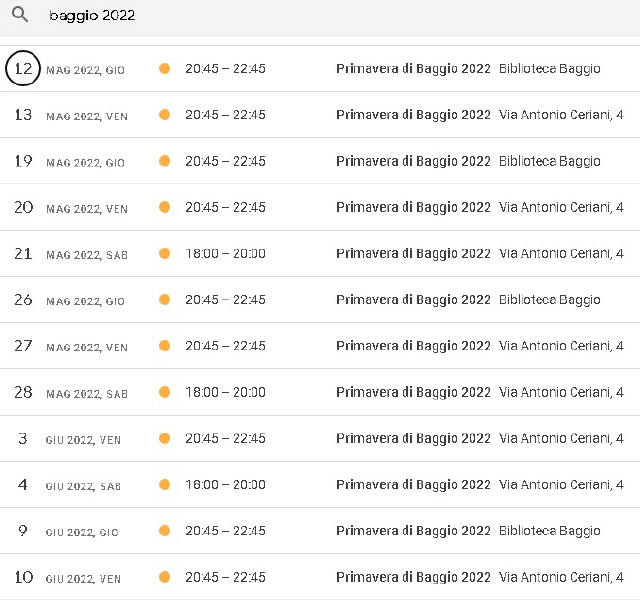Click the date number 13 for MAG 2022, VEN
Viewport: 640px width, 600px height.
(x=23, y=115)
